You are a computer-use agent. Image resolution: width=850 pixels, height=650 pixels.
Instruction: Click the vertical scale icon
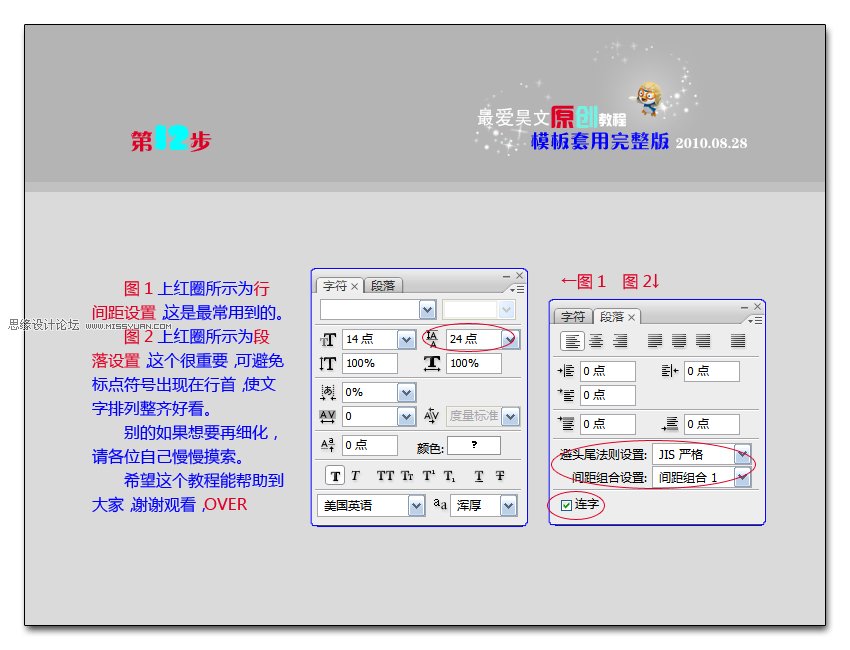click(x=327, y=363)
